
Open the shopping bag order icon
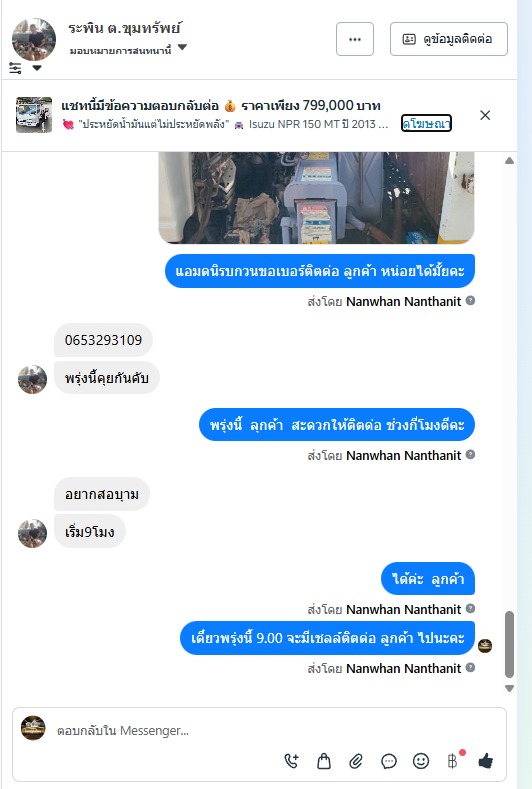click(324, 761)
